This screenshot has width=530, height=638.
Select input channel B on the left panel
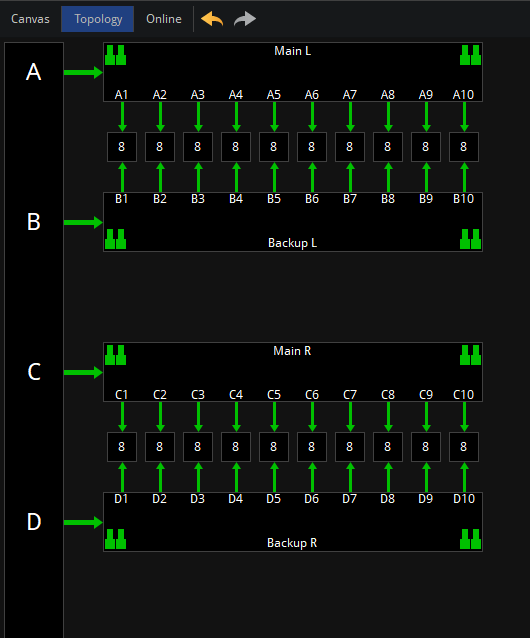34,222
